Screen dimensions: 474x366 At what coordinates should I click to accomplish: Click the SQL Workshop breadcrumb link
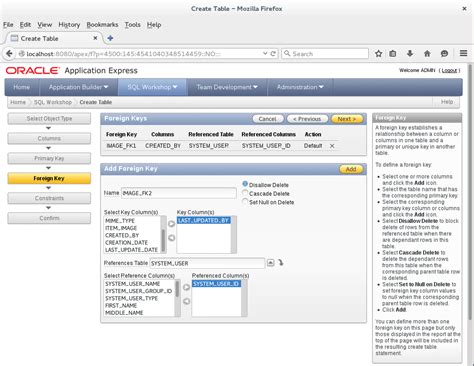coord(53,102)
